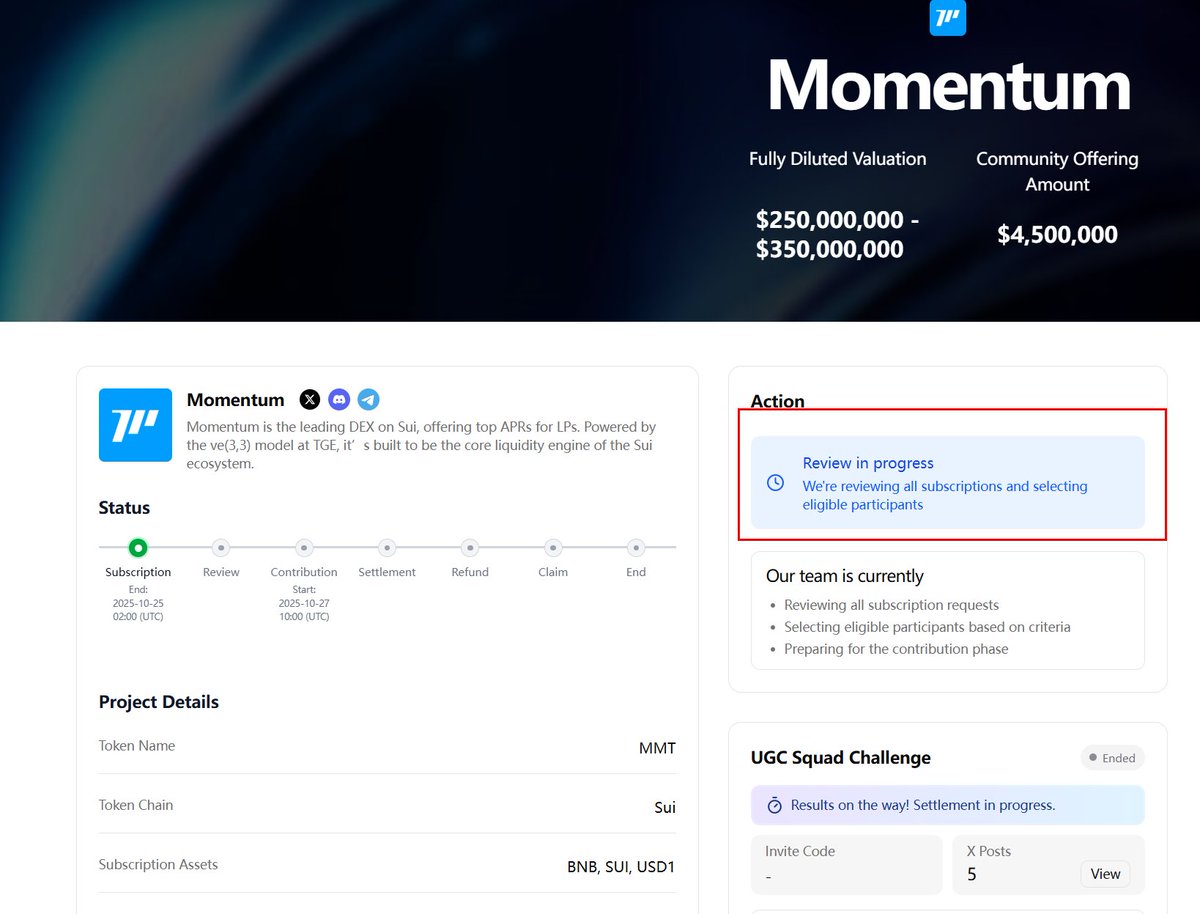Select the Subscription status step marker

(138, 547)
